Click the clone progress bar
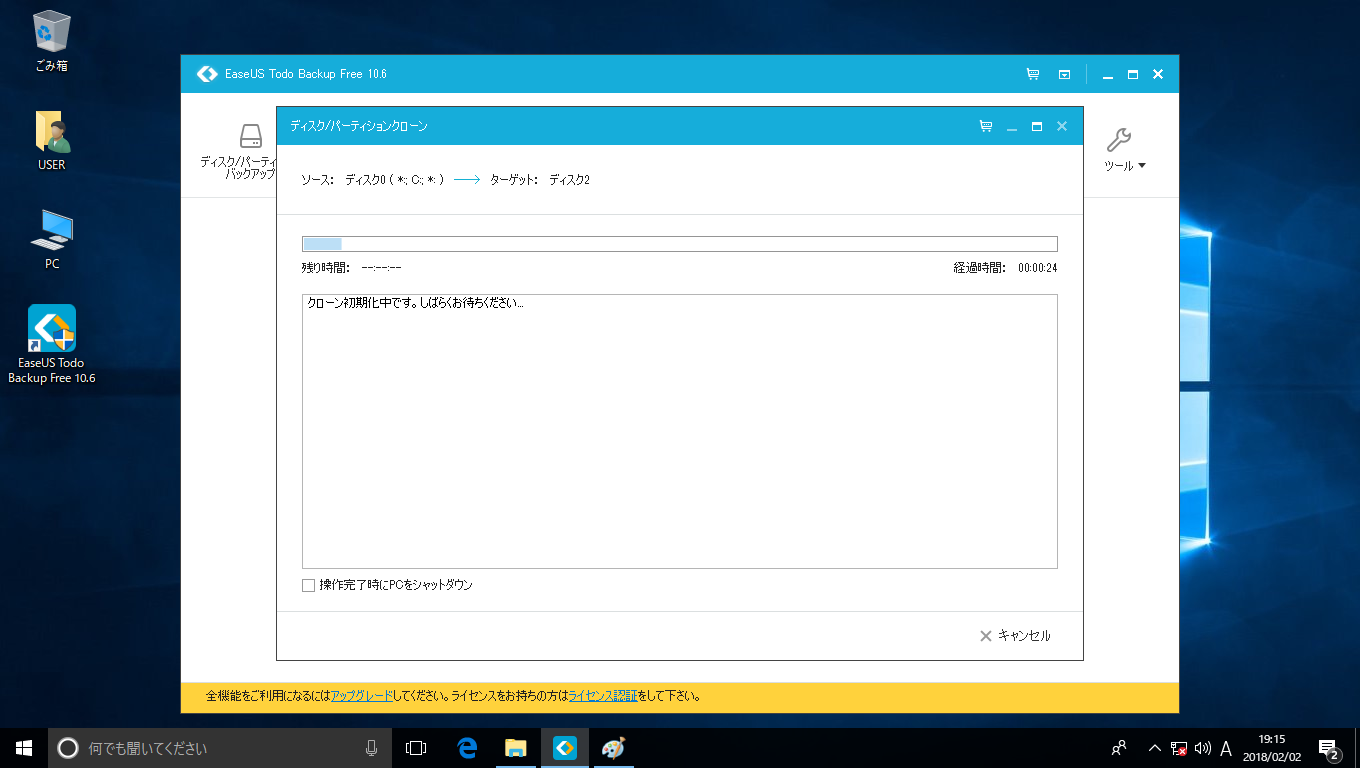 [680, 244]
